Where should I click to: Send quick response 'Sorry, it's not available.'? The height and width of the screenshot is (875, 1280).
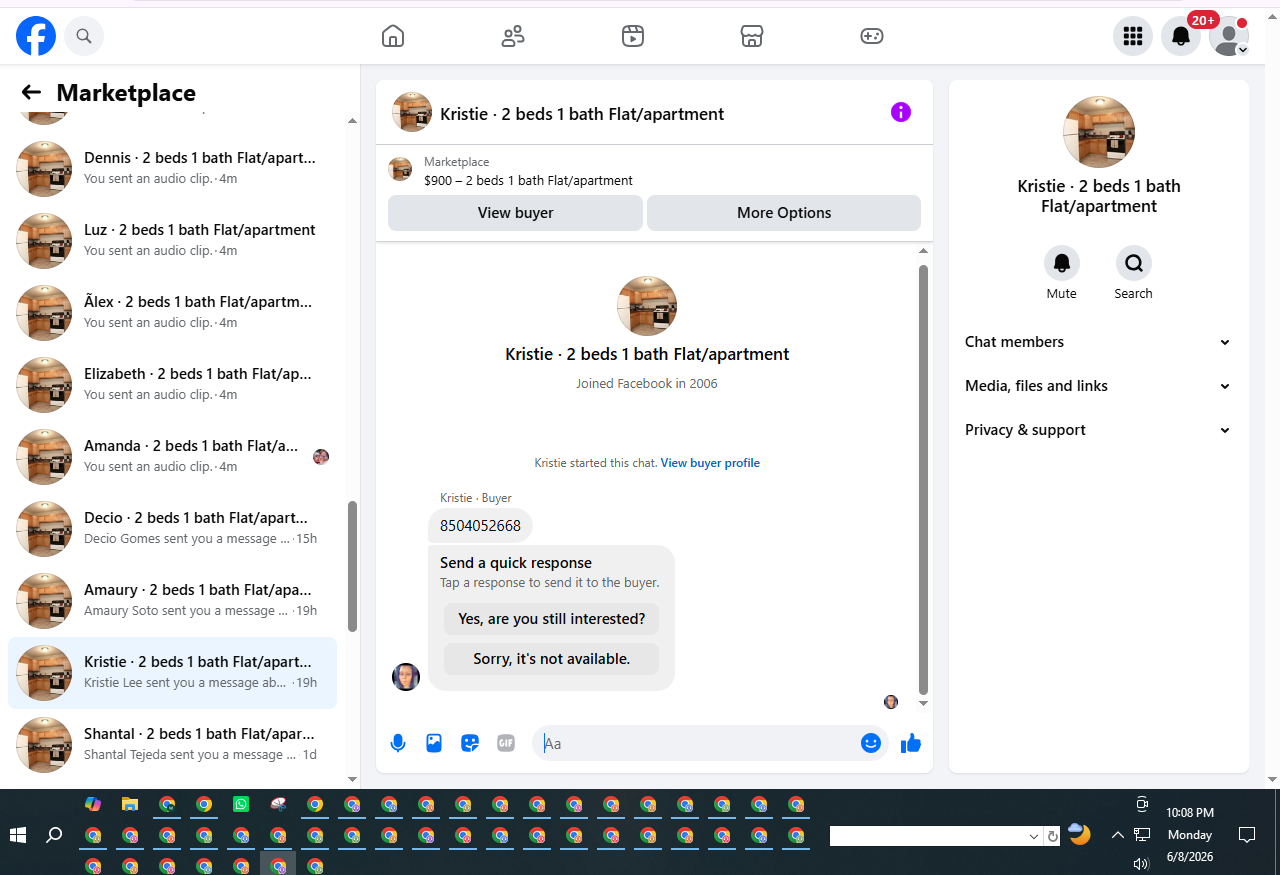click(552, 659)
